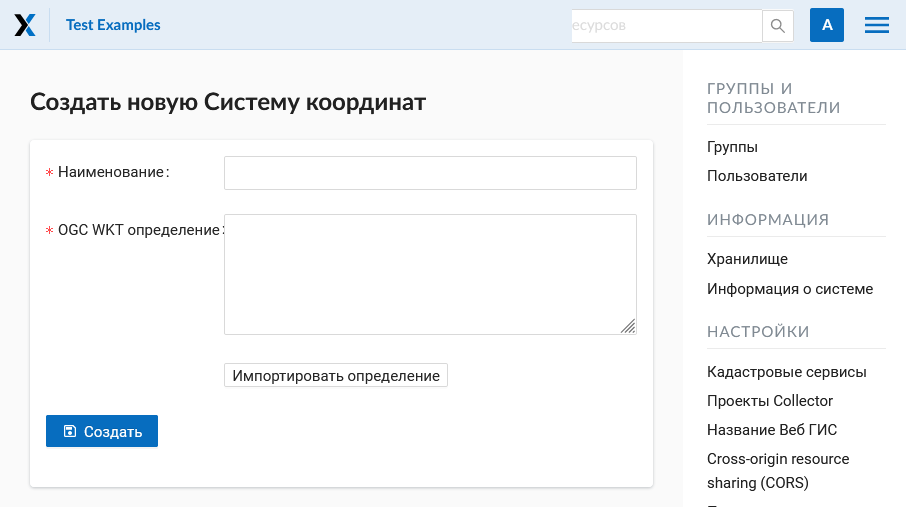The image size is (906, 507).
Task: Open the Test Examples home link
Action: (113, 25)
